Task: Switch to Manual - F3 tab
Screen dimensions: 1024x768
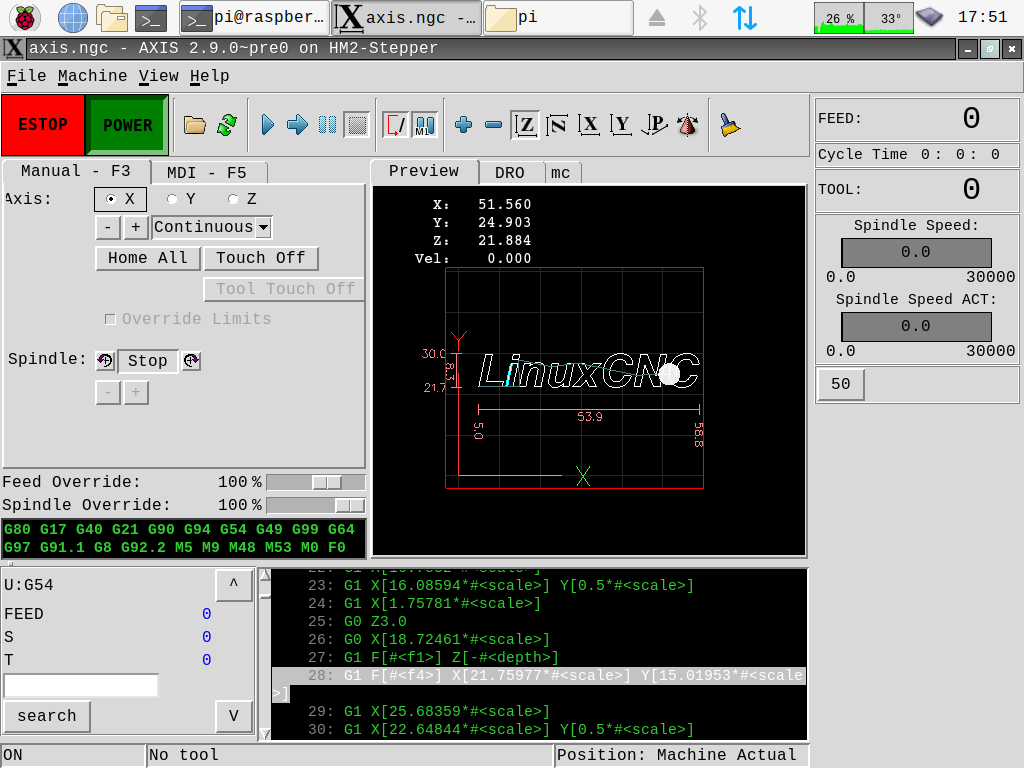Action: [x=76, y=171]
